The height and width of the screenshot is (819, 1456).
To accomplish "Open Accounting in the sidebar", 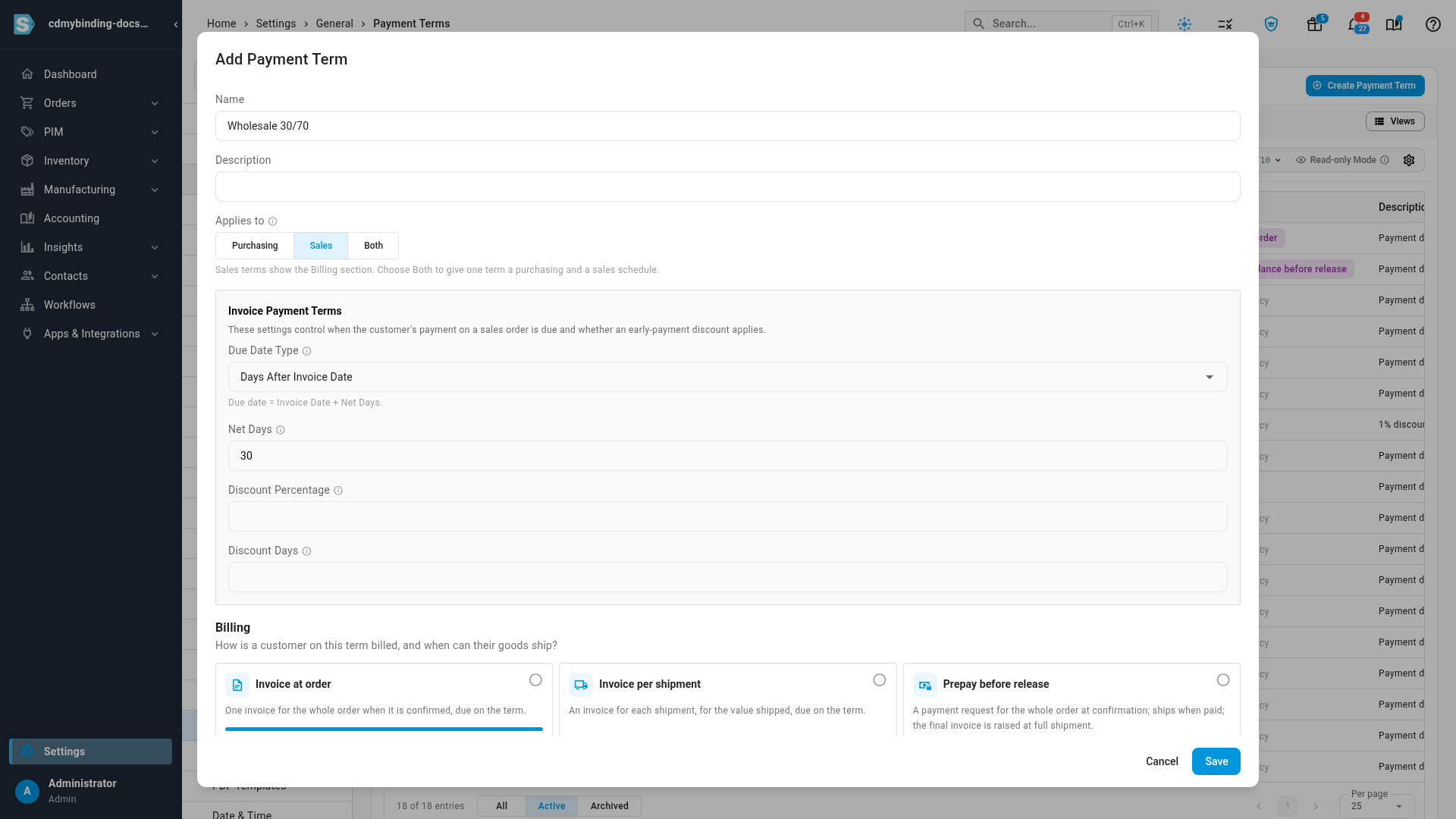I will click(91, 218).
